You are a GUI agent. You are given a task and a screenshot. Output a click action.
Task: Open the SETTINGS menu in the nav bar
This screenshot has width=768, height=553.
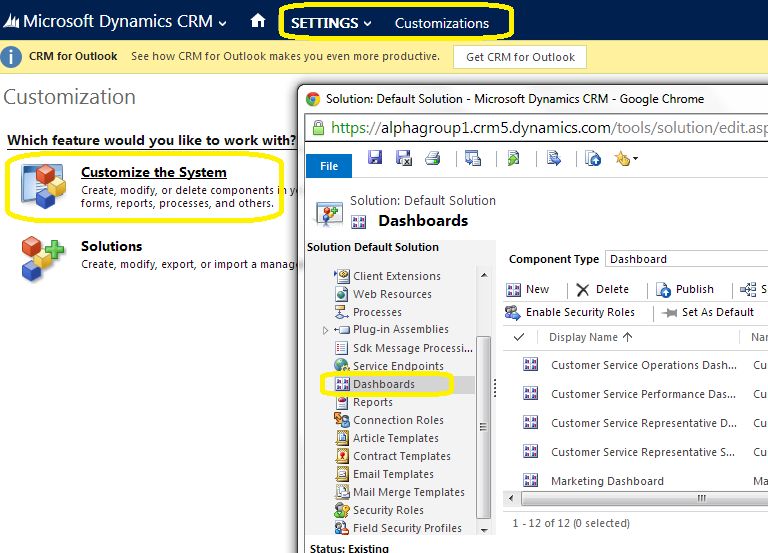tap(331, 23)
